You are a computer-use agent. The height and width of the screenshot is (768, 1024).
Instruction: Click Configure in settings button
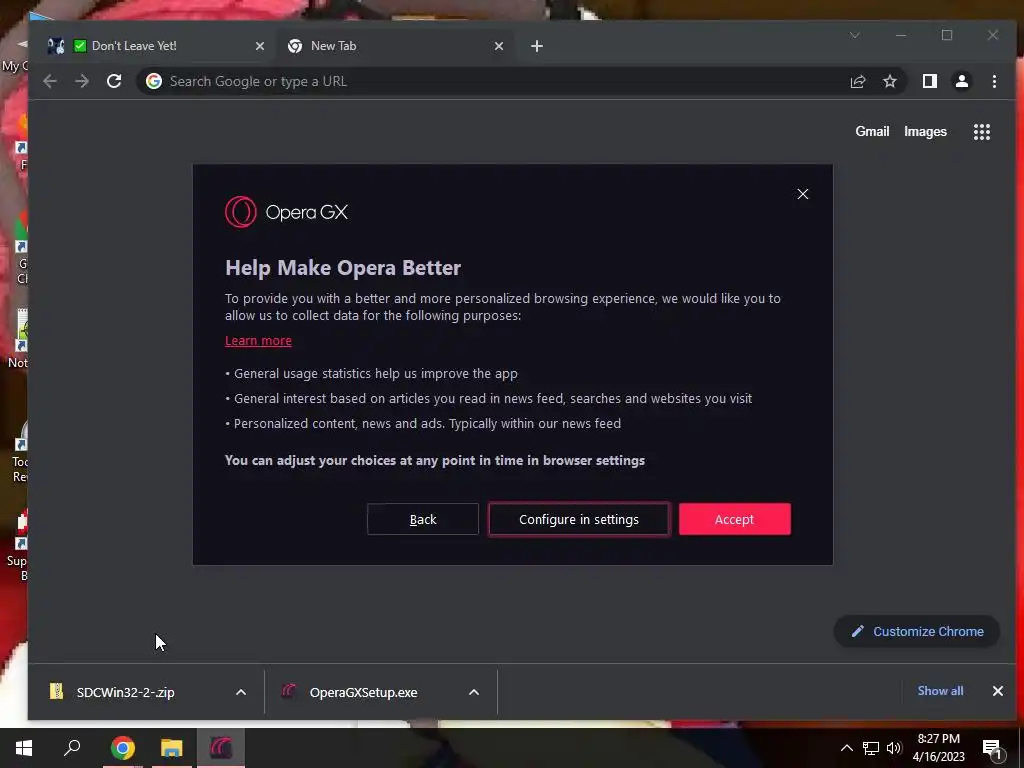579,519
